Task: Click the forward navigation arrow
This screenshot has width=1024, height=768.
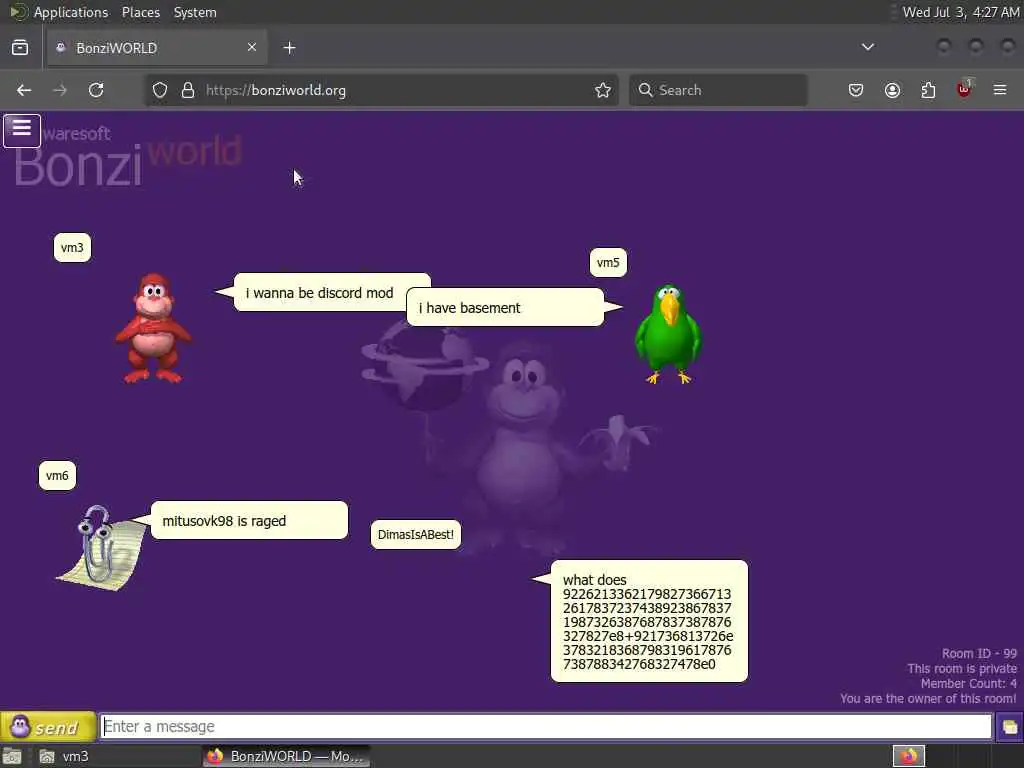Action: (x=60, y=90)
